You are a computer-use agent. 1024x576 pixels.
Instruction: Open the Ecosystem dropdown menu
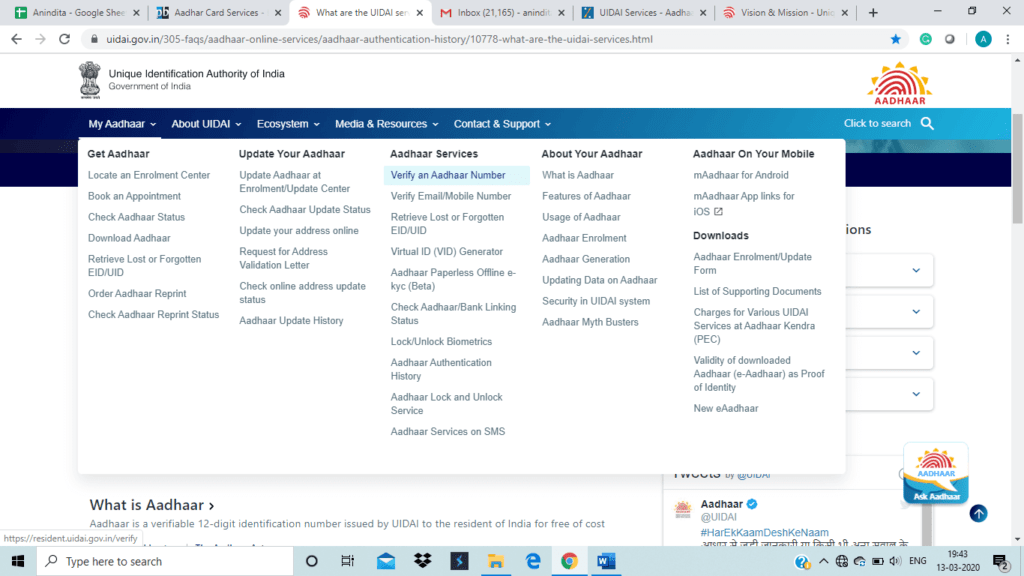tap(288, 124)
